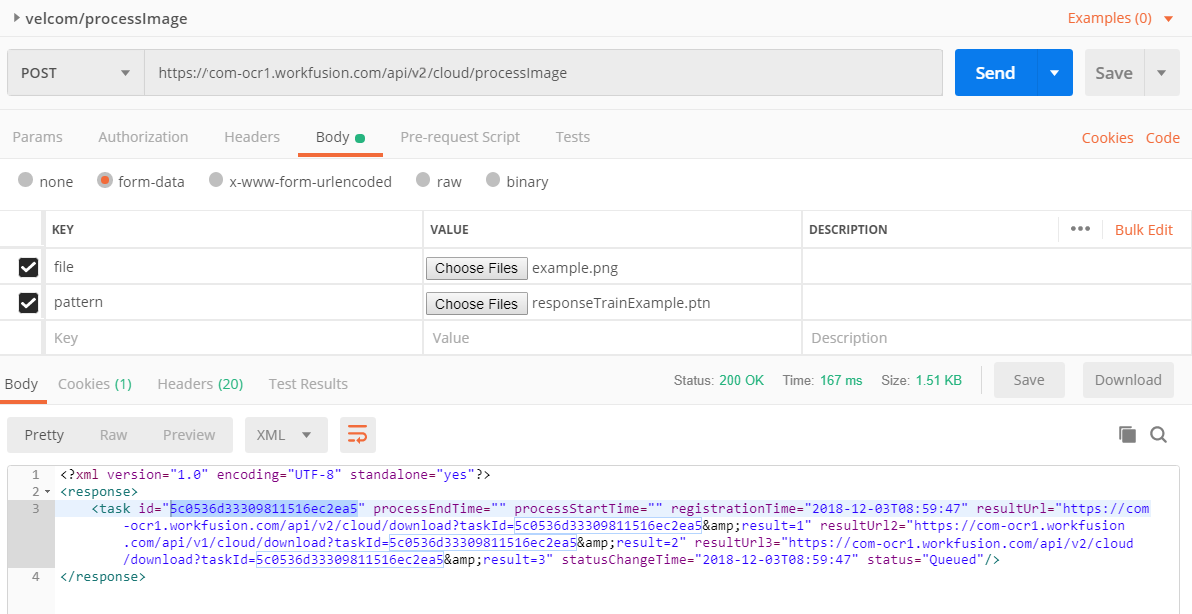Click the pattern key cell
Image resolution: width=1192 pixels, height=614 pixels.
234,302
